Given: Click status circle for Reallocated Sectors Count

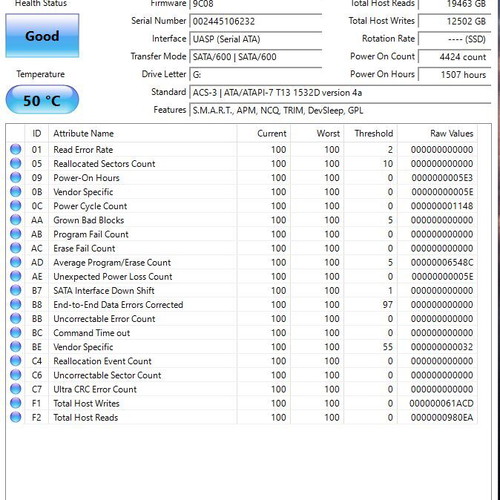Looking at the screenshot, I should pos(15,163).
